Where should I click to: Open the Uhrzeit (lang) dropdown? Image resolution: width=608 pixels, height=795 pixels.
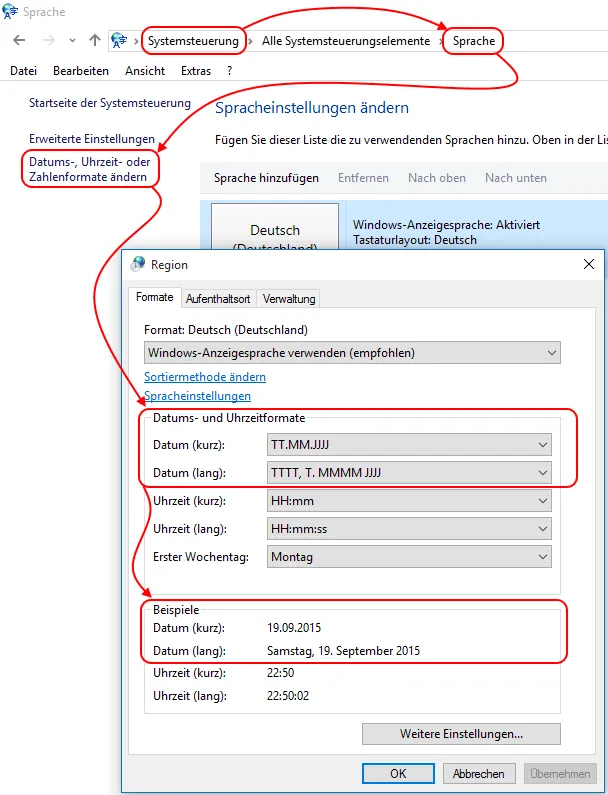pos(409,529)
